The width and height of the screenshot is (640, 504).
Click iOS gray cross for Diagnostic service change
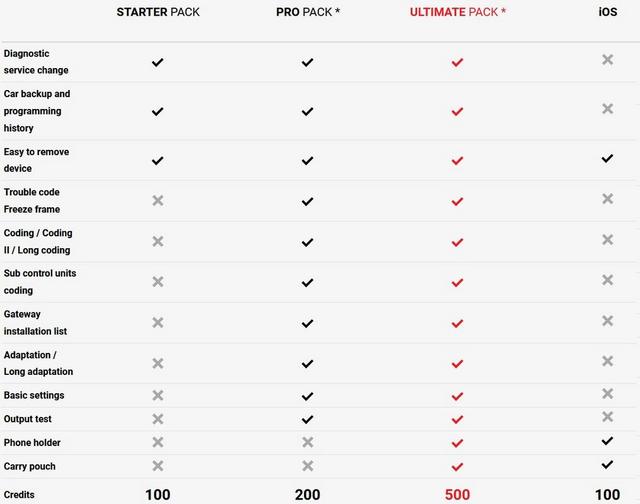(607, 60)
